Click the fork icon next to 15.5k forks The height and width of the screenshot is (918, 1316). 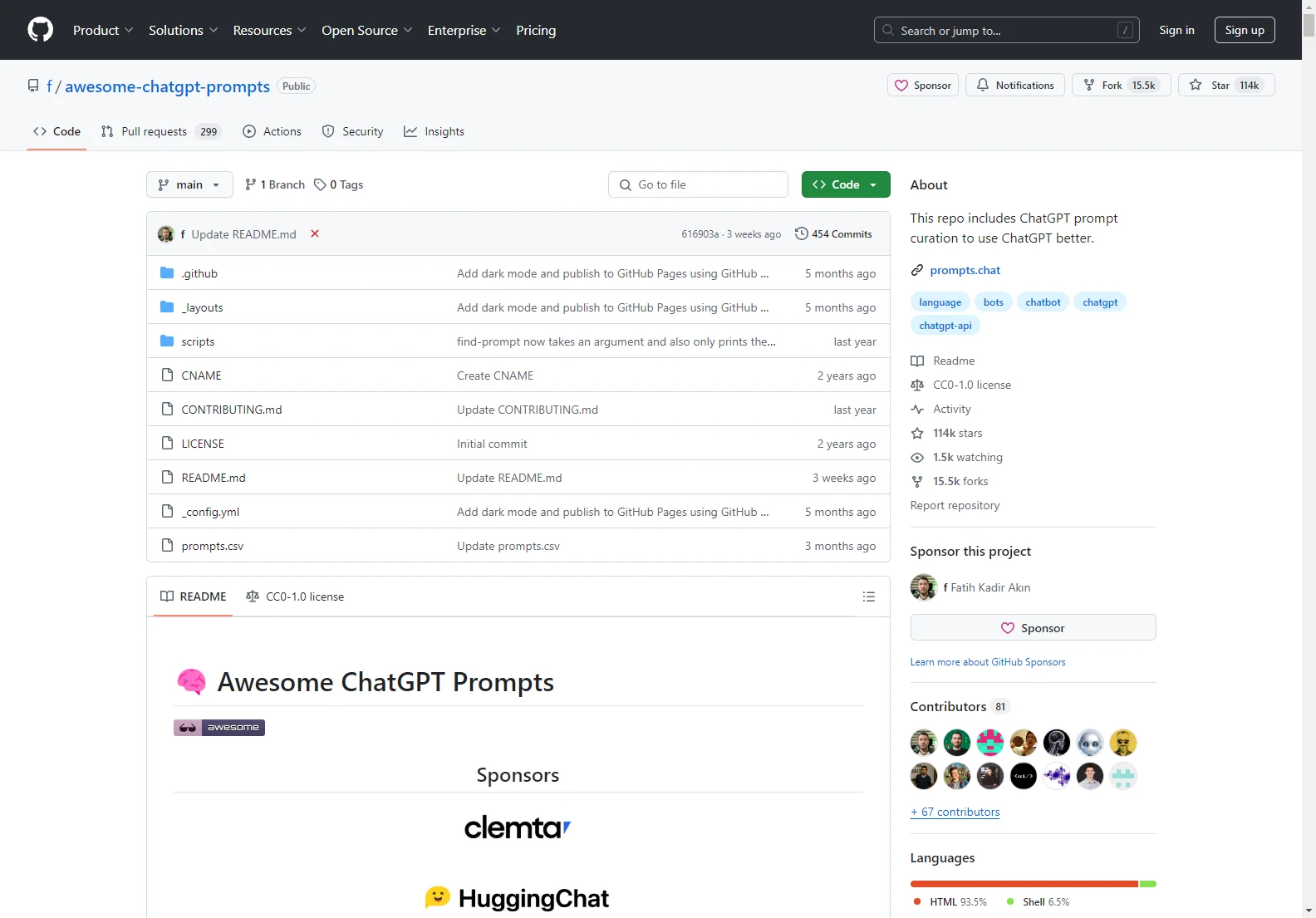[x=917, y=481]
